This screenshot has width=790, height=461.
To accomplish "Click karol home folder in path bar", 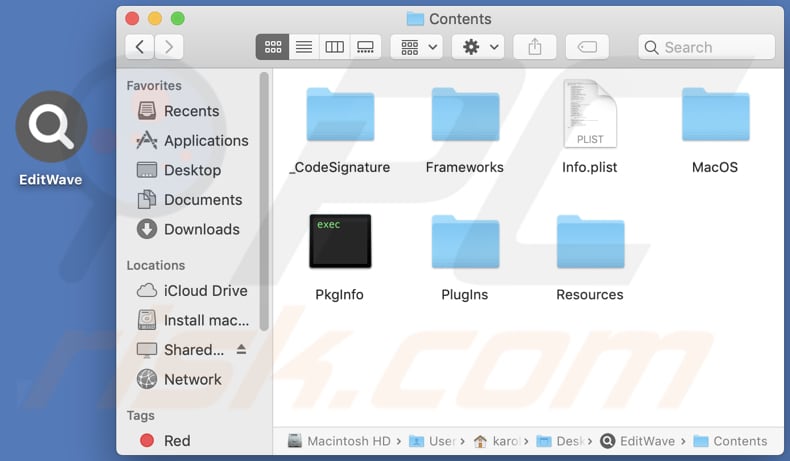I will (x=496, y=441).
